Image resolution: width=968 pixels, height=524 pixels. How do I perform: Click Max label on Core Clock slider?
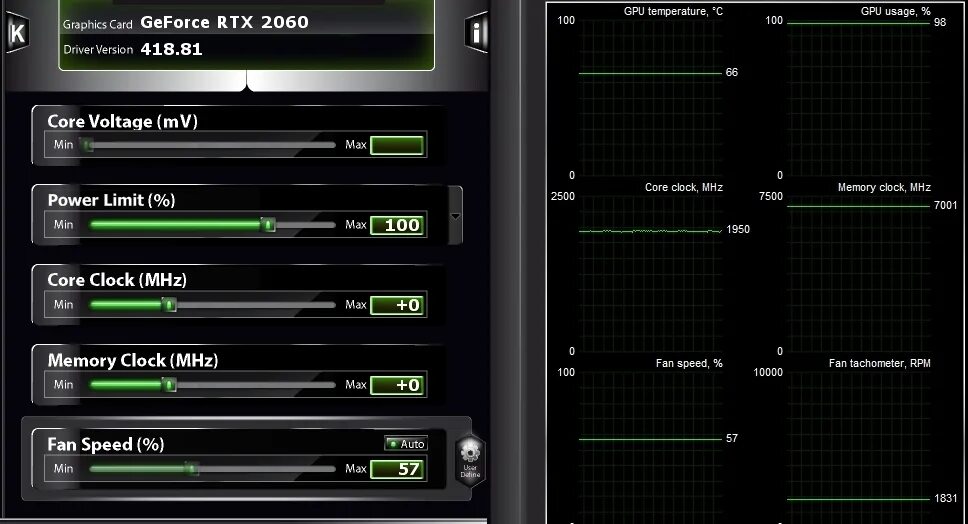(x=356, y=305)
